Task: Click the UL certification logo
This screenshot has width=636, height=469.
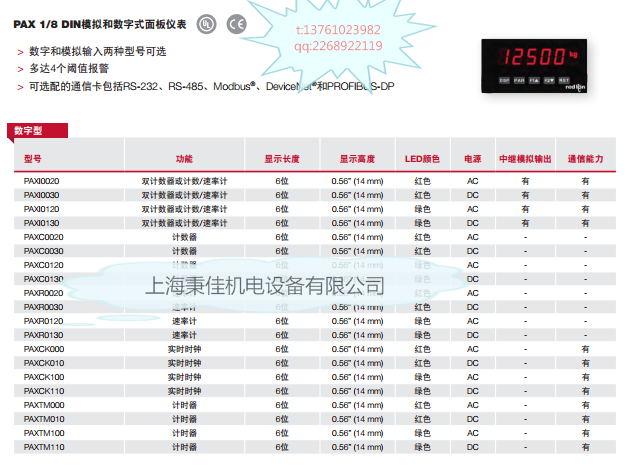Action: click(x=206, y=24)
